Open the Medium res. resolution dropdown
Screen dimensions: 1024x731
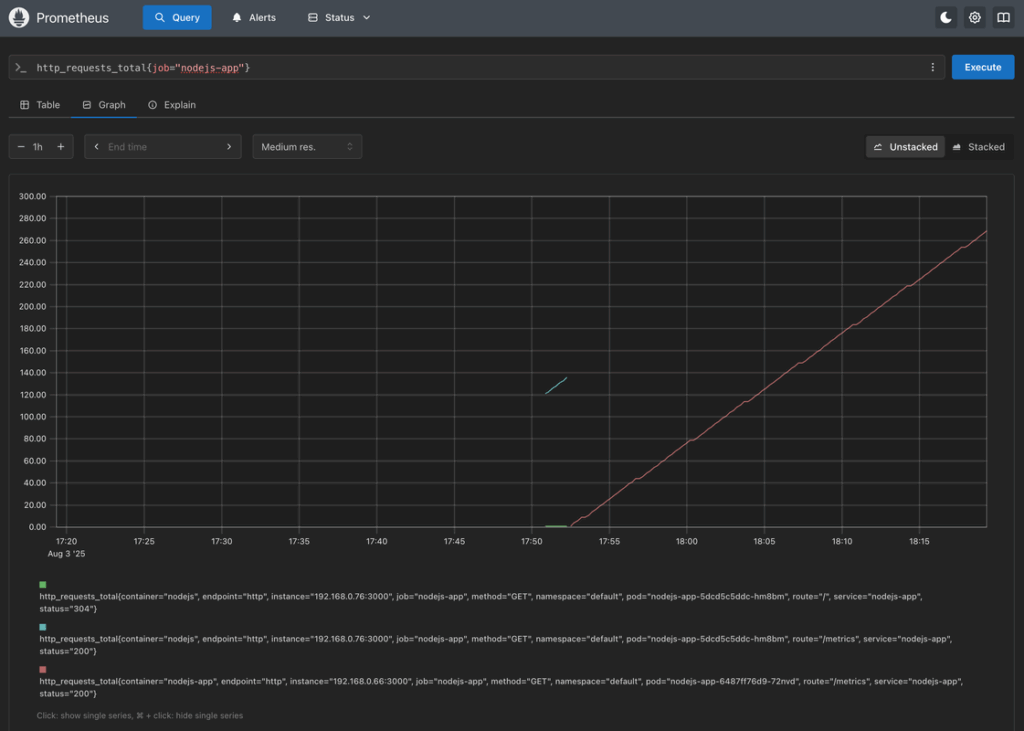click(x=307, y=147)
